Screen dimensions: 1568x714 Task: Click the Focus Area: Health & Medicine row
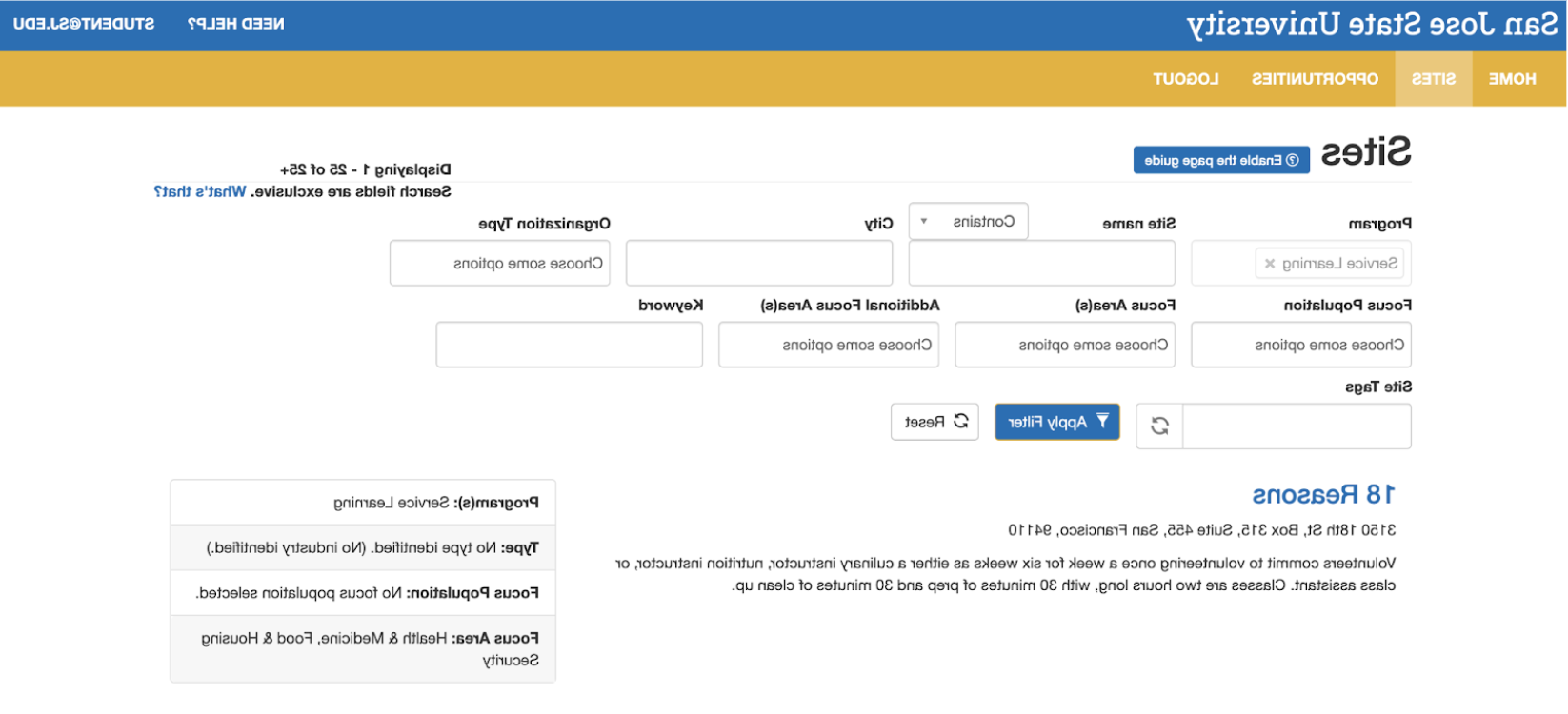(363, 649)
